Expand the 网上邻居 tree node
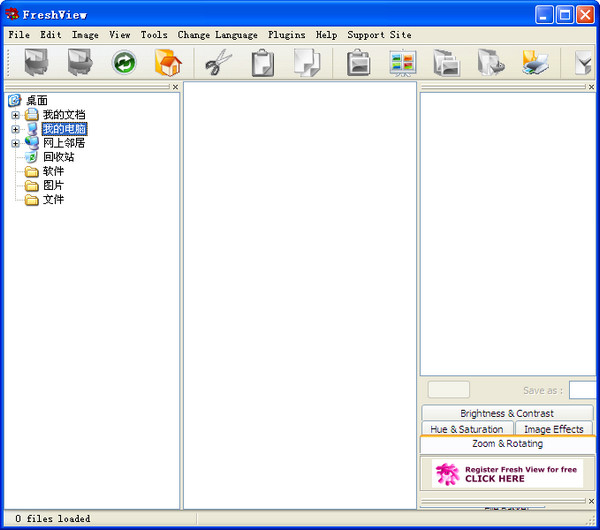The width and height of the screenshot is (600, 530). click(15, 144)
